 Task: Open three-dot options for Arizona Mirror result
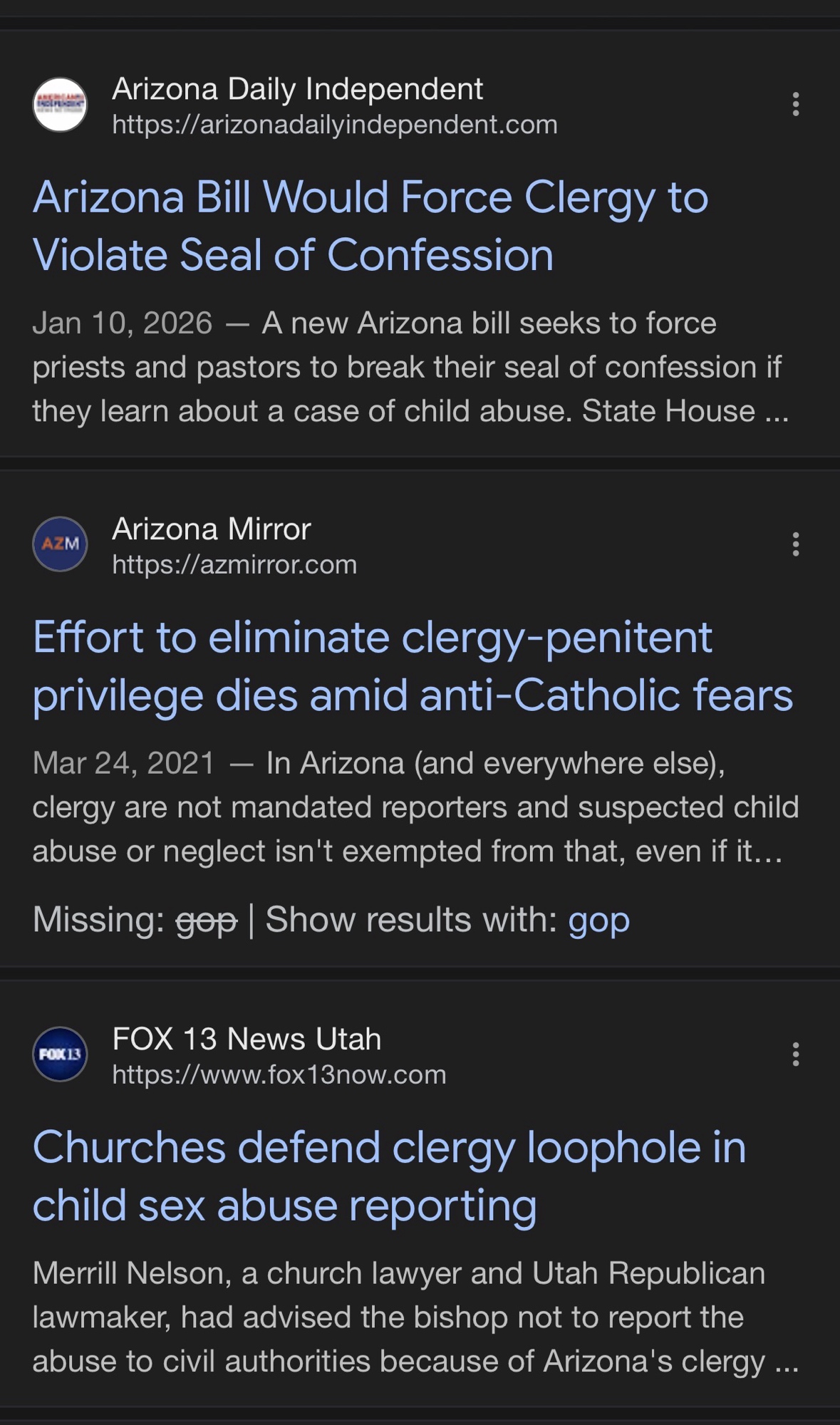pos(795,544)
